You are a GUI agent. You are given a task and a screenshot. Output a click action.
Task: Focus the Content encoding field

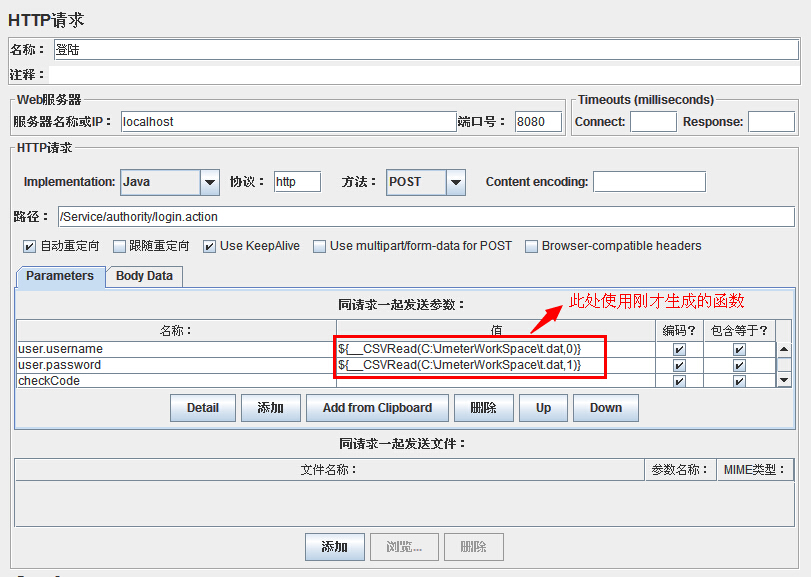tap(650, 182)
